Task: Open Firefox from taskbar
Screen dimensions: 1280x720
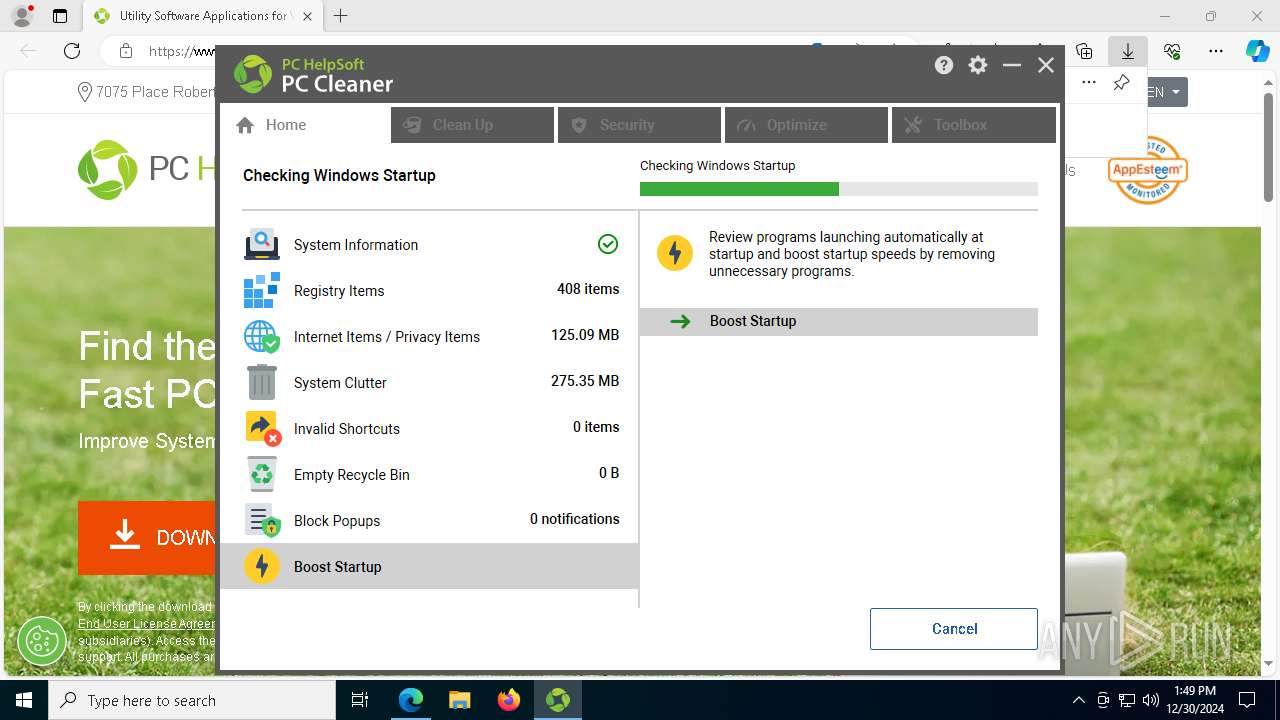Action: tap(509, 700)
